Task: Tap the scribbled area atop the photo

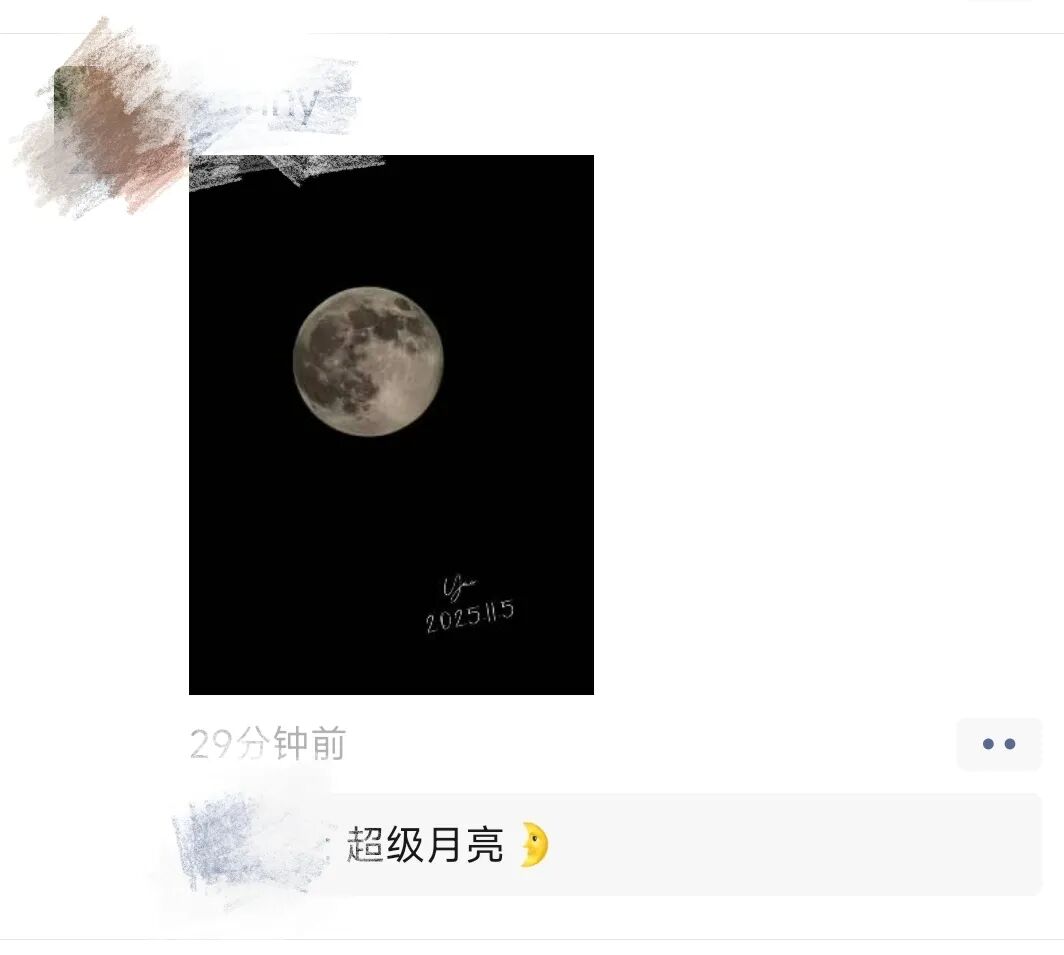Action: 285,170
